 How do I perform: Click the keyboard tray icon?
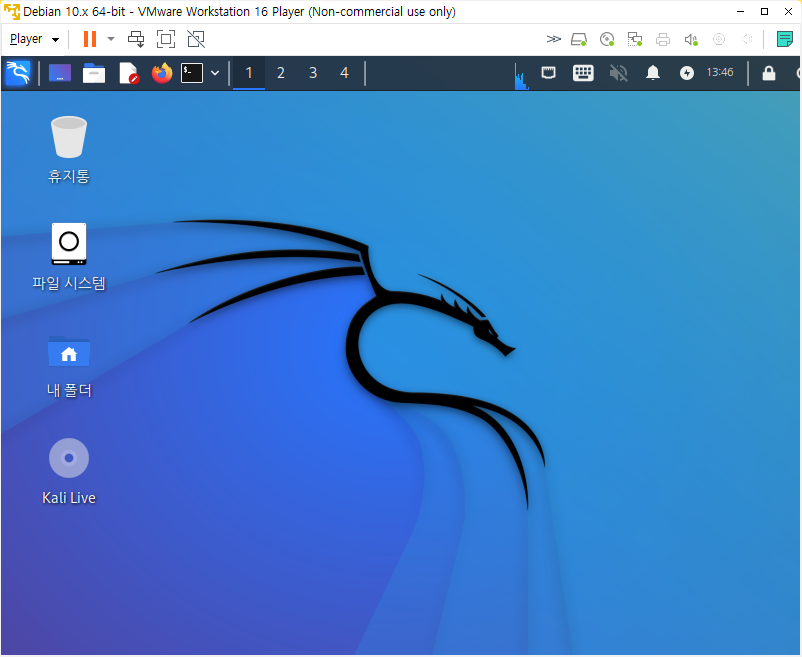coord(583,73)
